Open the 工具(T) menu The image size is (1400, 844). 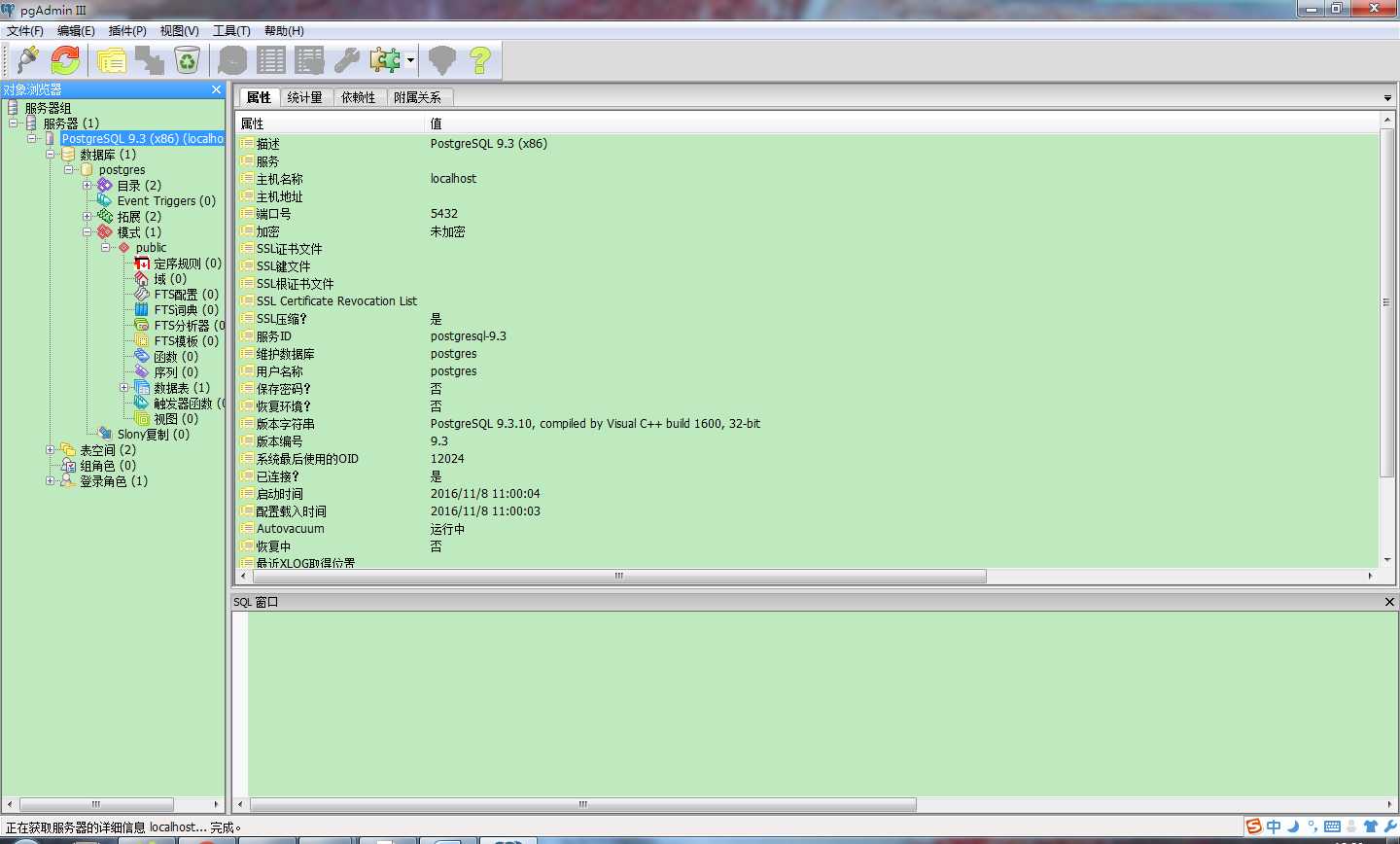tap(231, 31)
